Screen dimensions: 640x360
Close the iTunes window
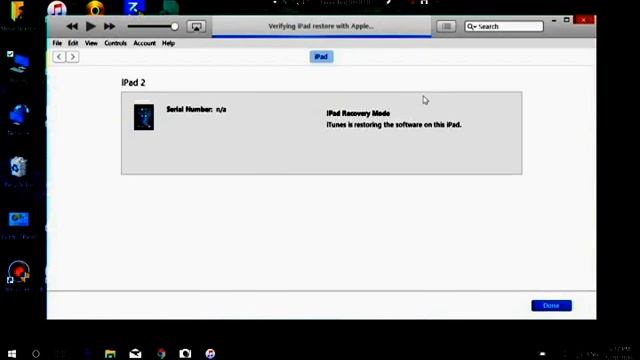tap(584, 20)
